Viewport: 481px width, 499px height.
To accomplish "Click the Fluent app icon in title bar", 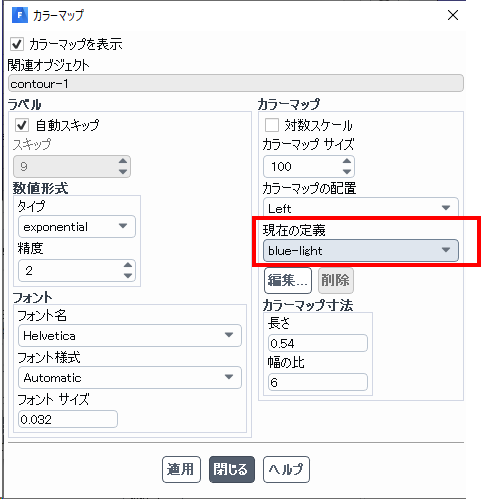I will (20, 15).
